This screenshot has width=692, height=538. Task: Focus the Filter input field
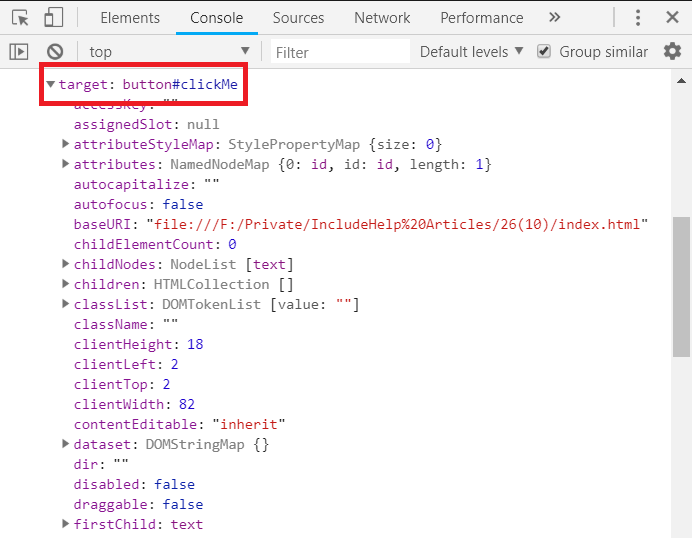[x=340, y=52]
